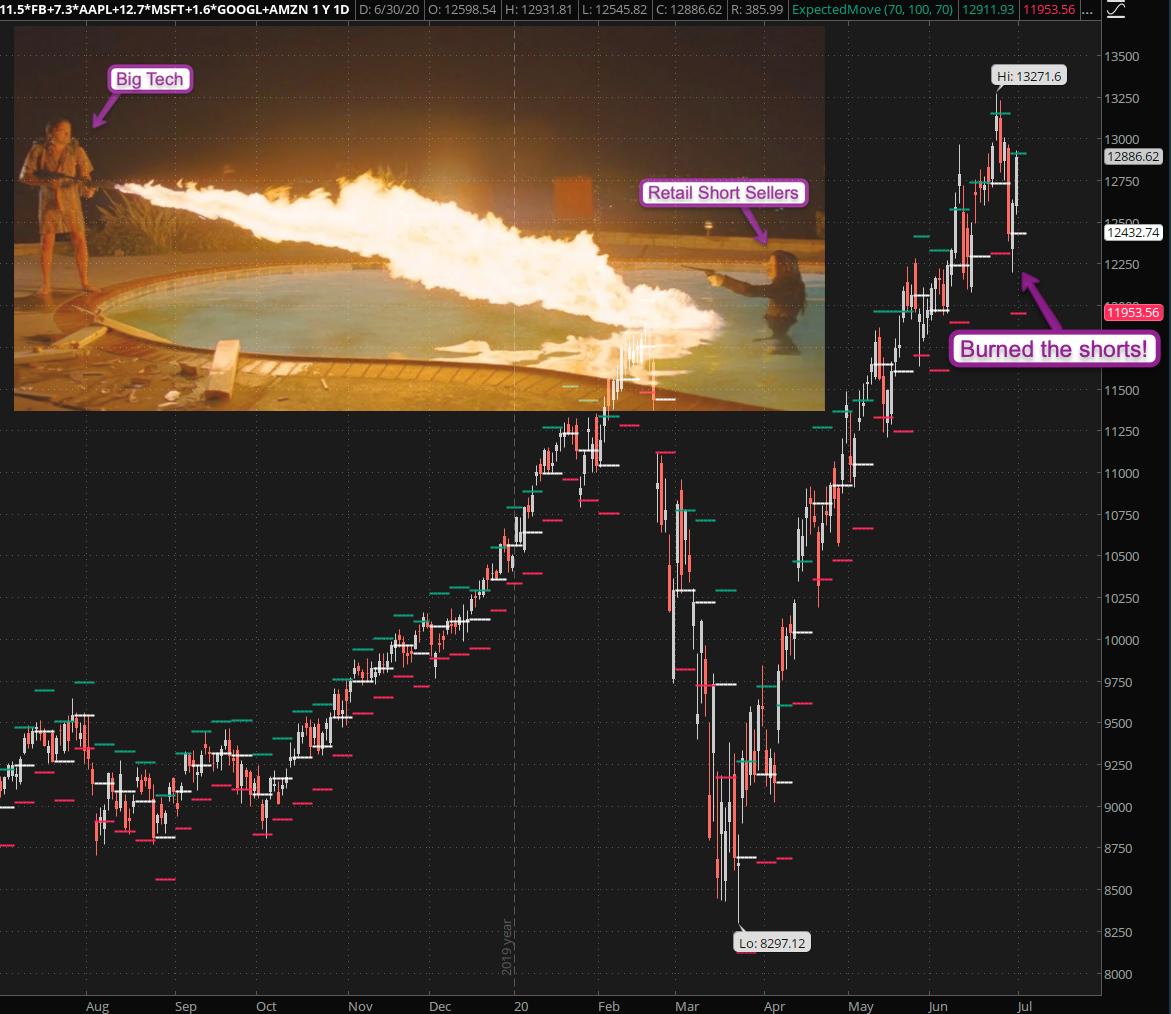Click the Apr label on time axis
This screenshot has height=1014, width=1171.
pyautogui.click(x=774, y=1007)
